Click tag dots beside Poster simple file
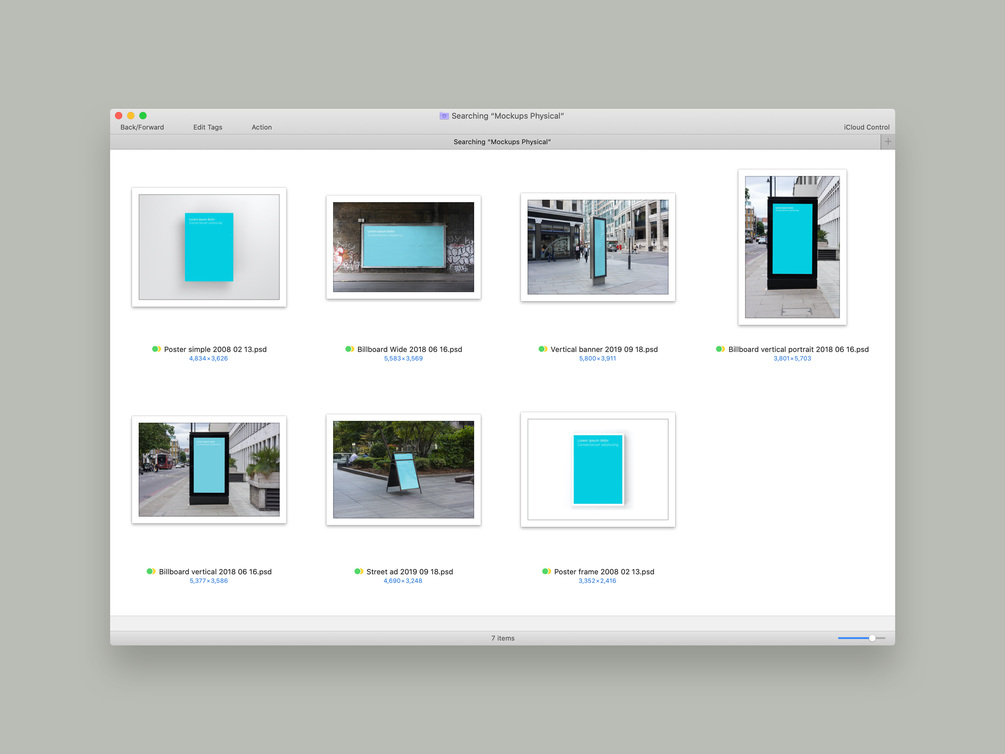 coord(156,349)
